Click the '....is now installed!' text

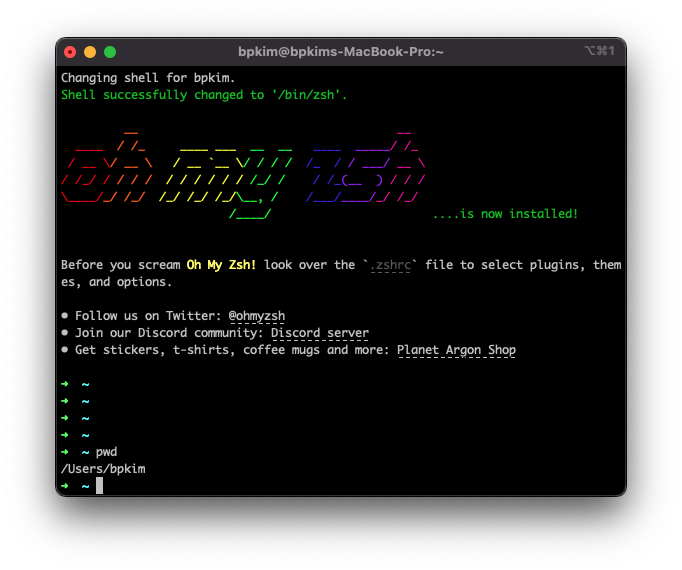tap(505, 214)
